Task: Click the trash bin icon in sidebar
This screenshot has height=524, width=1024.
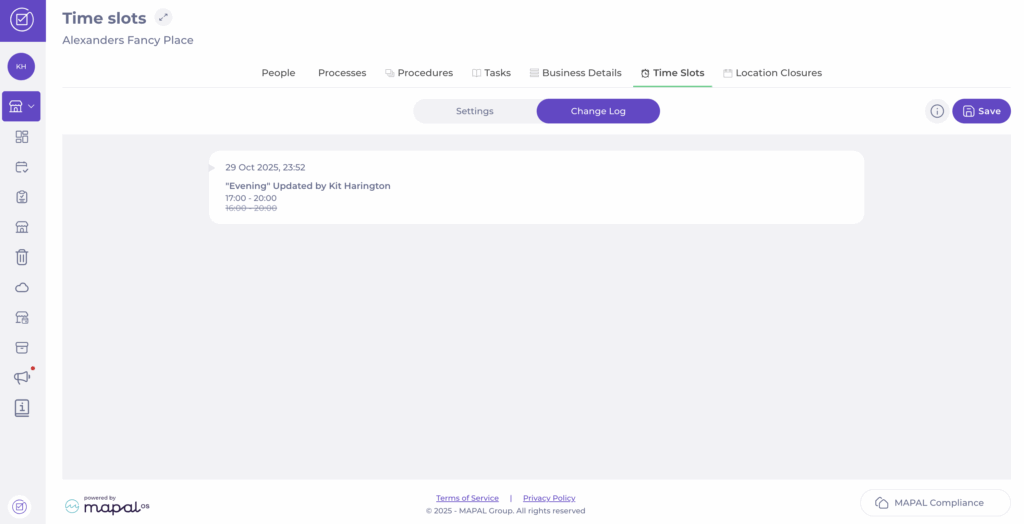Action: pyautogui.click(x=21, y=257)
